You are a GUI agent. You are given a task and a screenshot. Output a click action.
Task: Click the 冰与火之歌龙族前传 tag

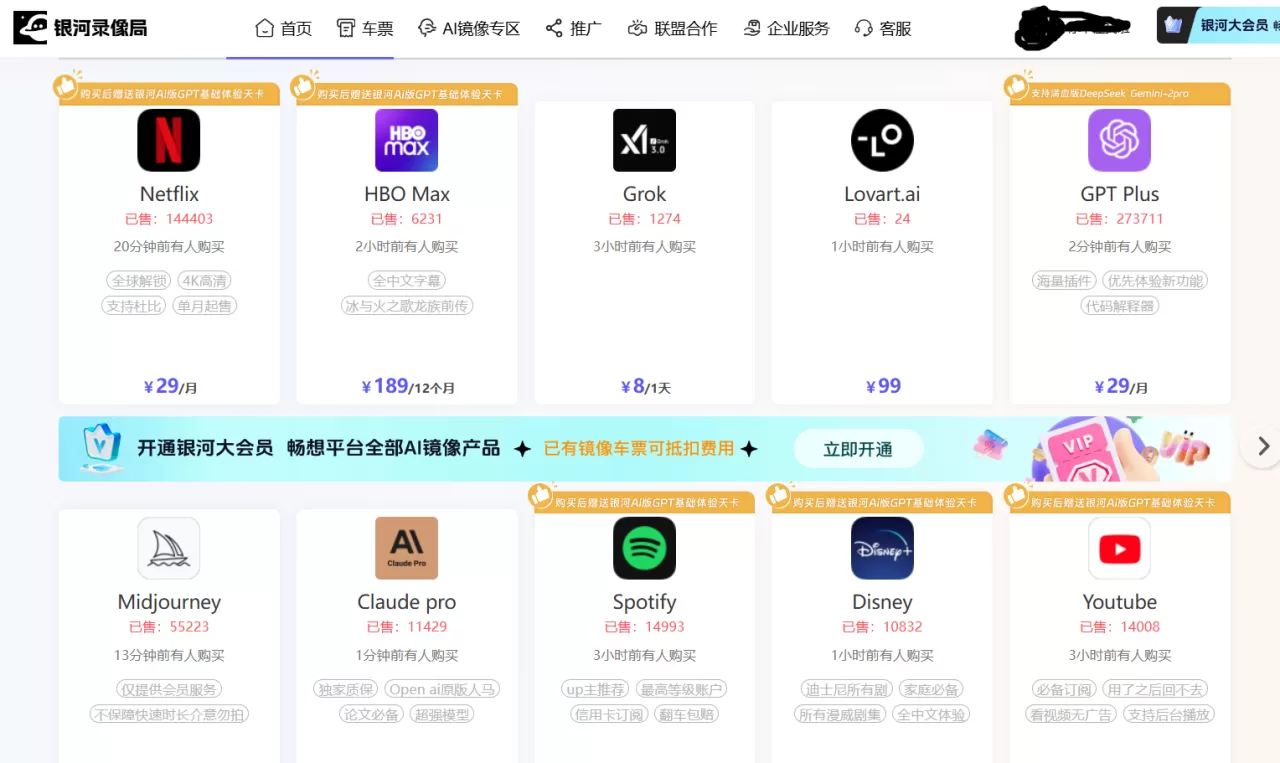click(x=407, y=306)
